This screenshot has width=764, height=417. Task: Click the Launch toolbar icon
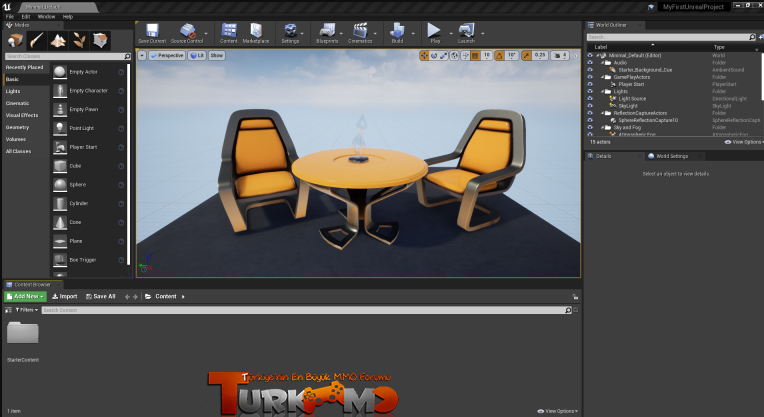tap(466, 31)
